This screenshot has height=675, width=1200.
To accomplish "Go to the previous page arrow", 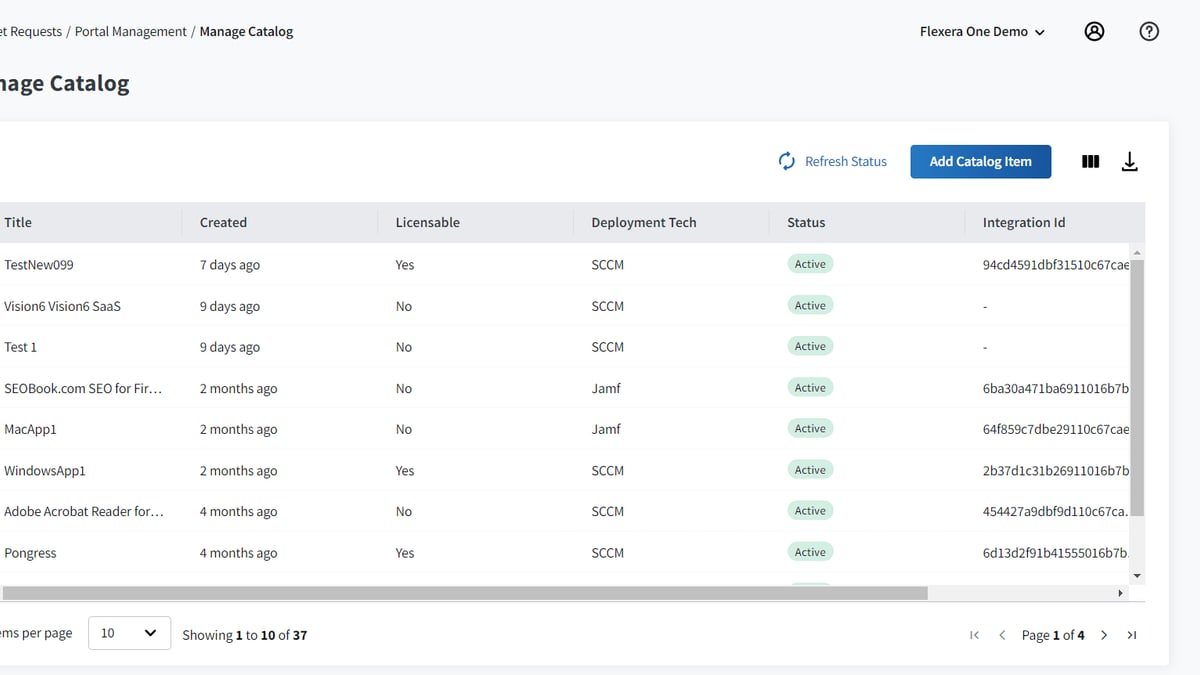I will 1002,635.
